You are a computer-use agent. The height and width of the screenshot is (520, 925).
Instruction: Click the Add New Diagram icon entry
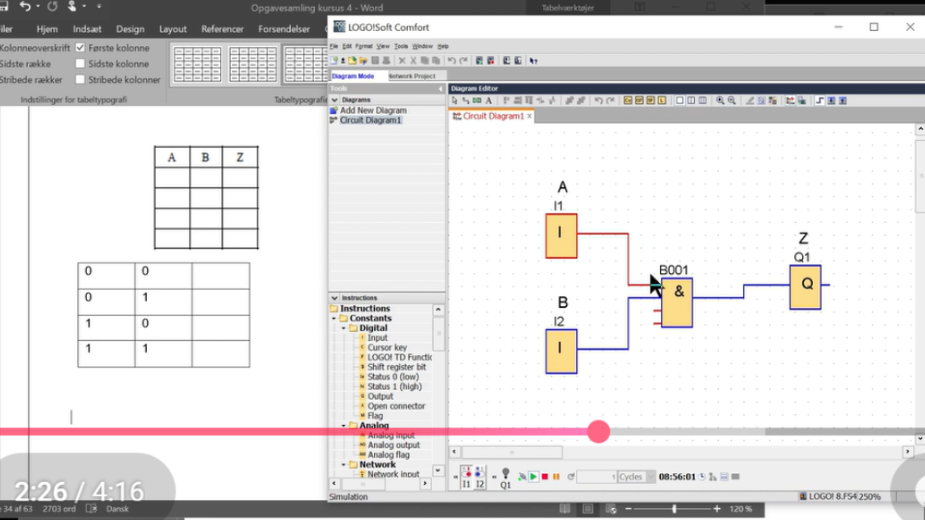click(333, 110)
